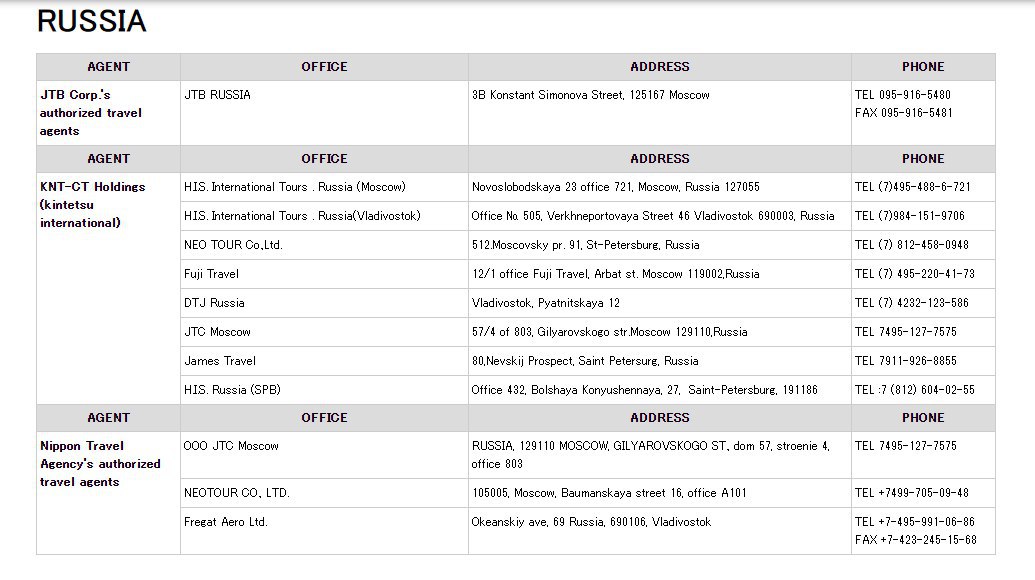Click the "NEO TOUR Co.,Ltd." office cell
Screen dimensions: 1035x580
[324, 245]
